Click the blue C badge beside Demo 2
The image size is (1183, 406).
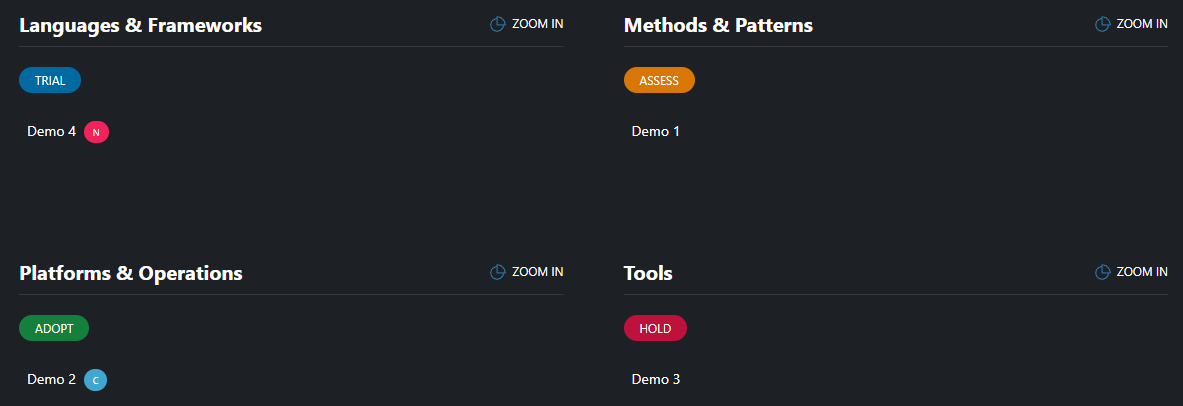click(x=96, y=380)
